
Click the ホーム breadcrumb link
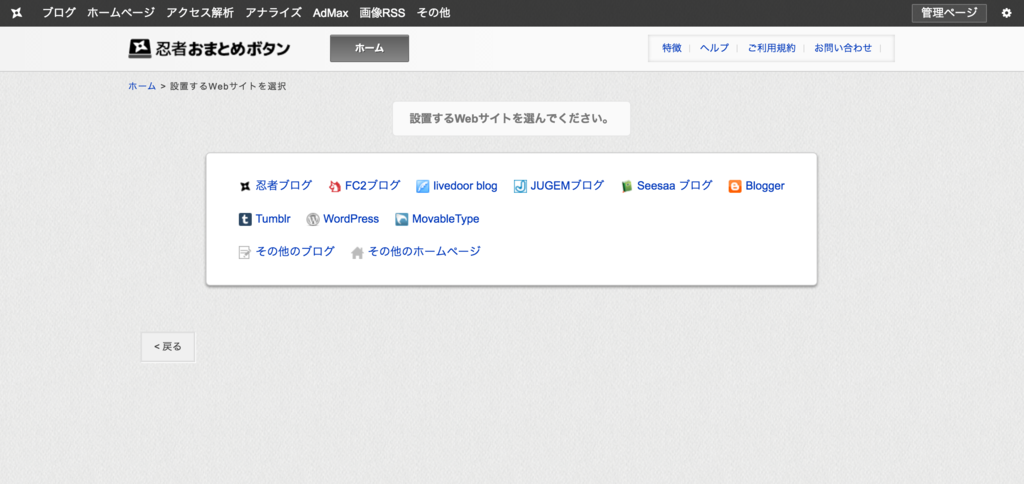(142, 86)
